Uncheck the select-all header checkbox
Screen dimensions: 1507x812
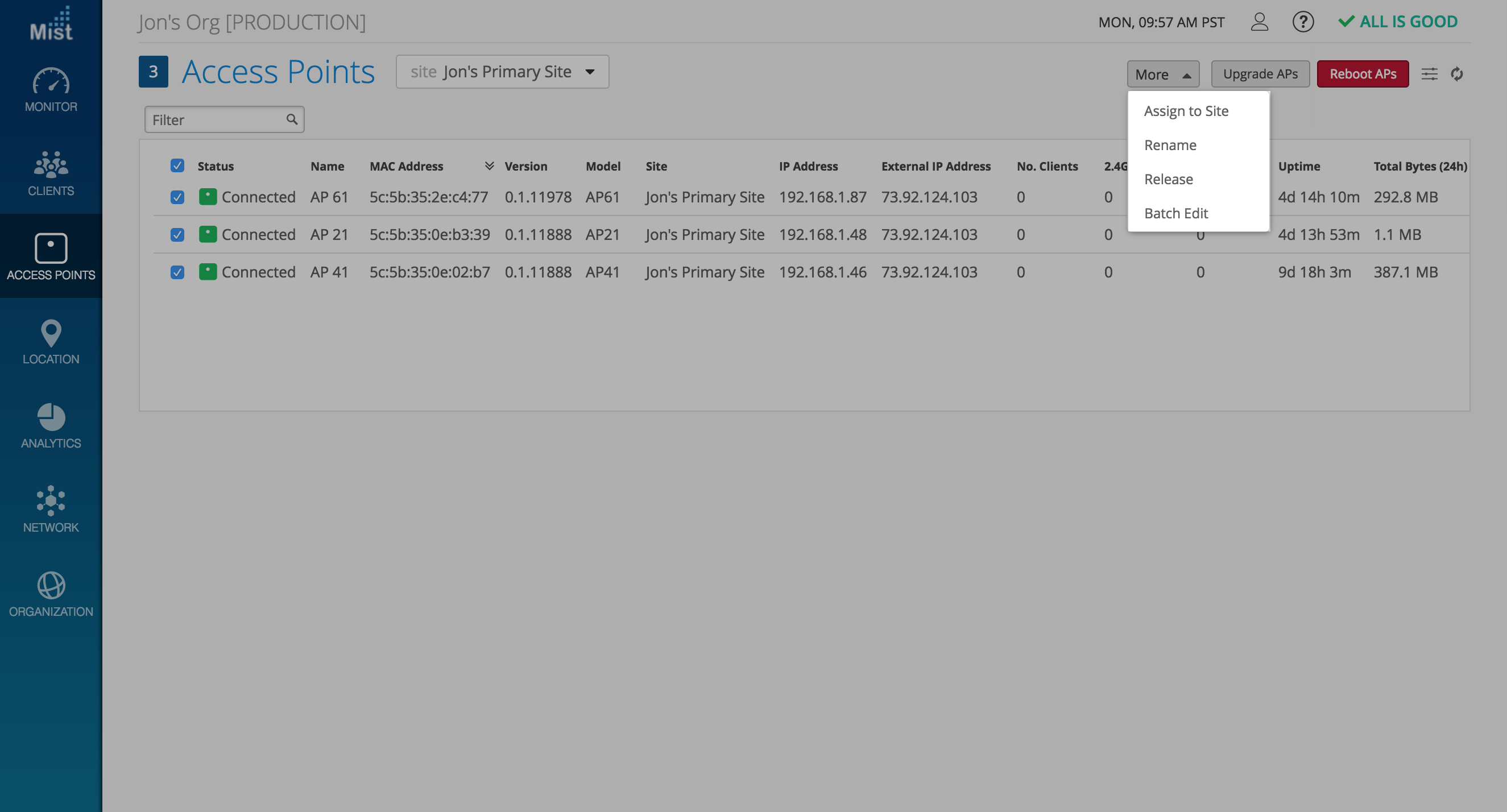click(177, 165)
